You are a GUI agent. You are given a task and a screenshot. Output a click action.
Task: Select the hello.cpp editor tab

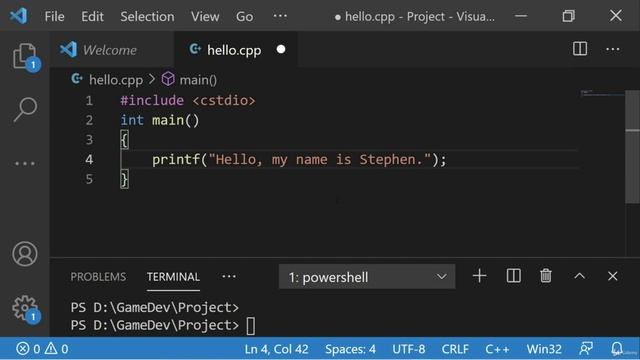click(x=236, y=50)
